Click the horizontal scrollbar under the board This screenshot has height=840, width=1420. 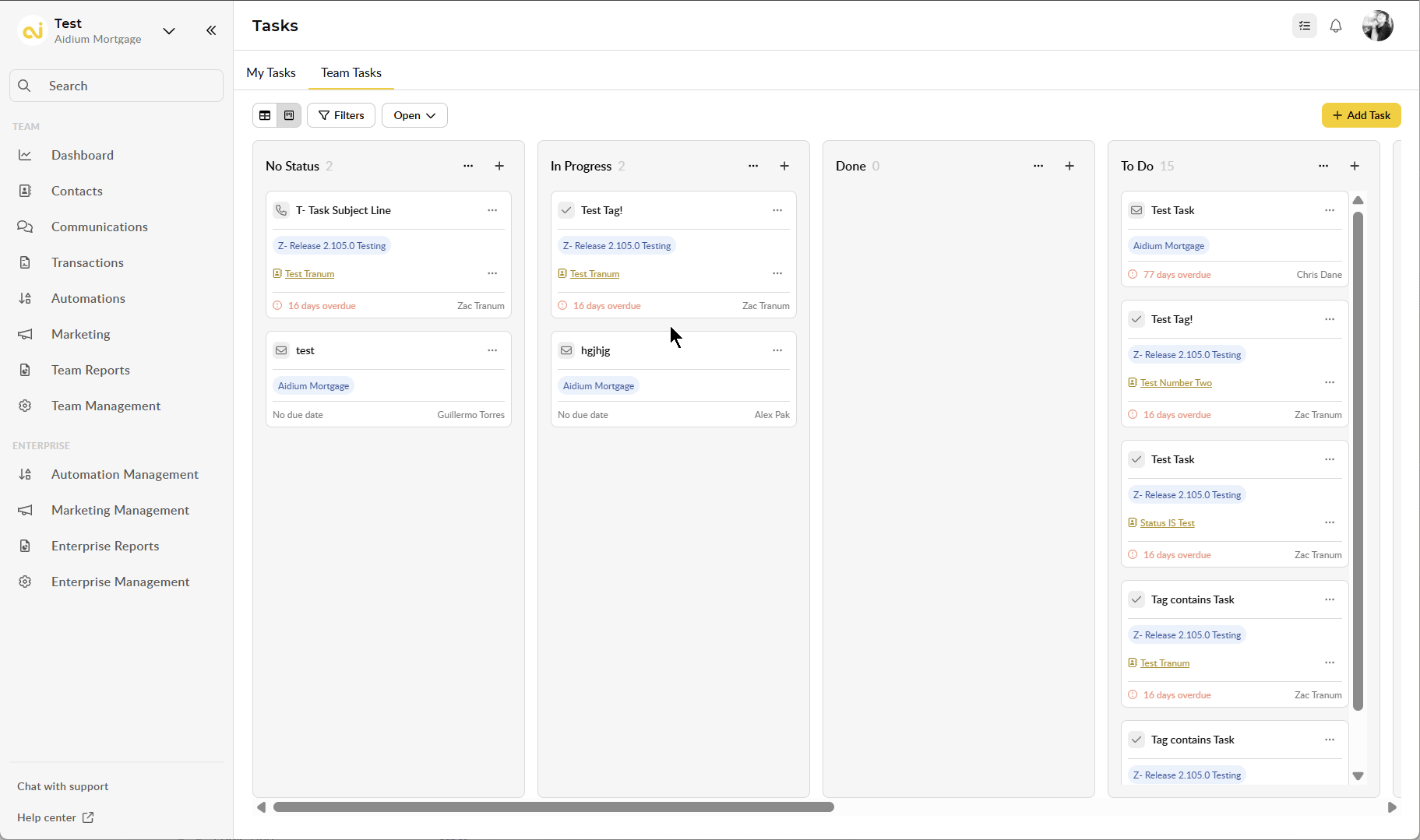point(553,807)
